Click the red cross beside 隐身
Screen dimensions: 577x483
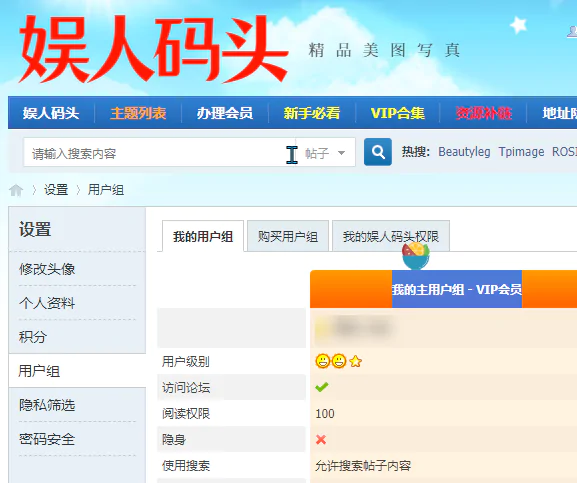click(x=321, y=439)
